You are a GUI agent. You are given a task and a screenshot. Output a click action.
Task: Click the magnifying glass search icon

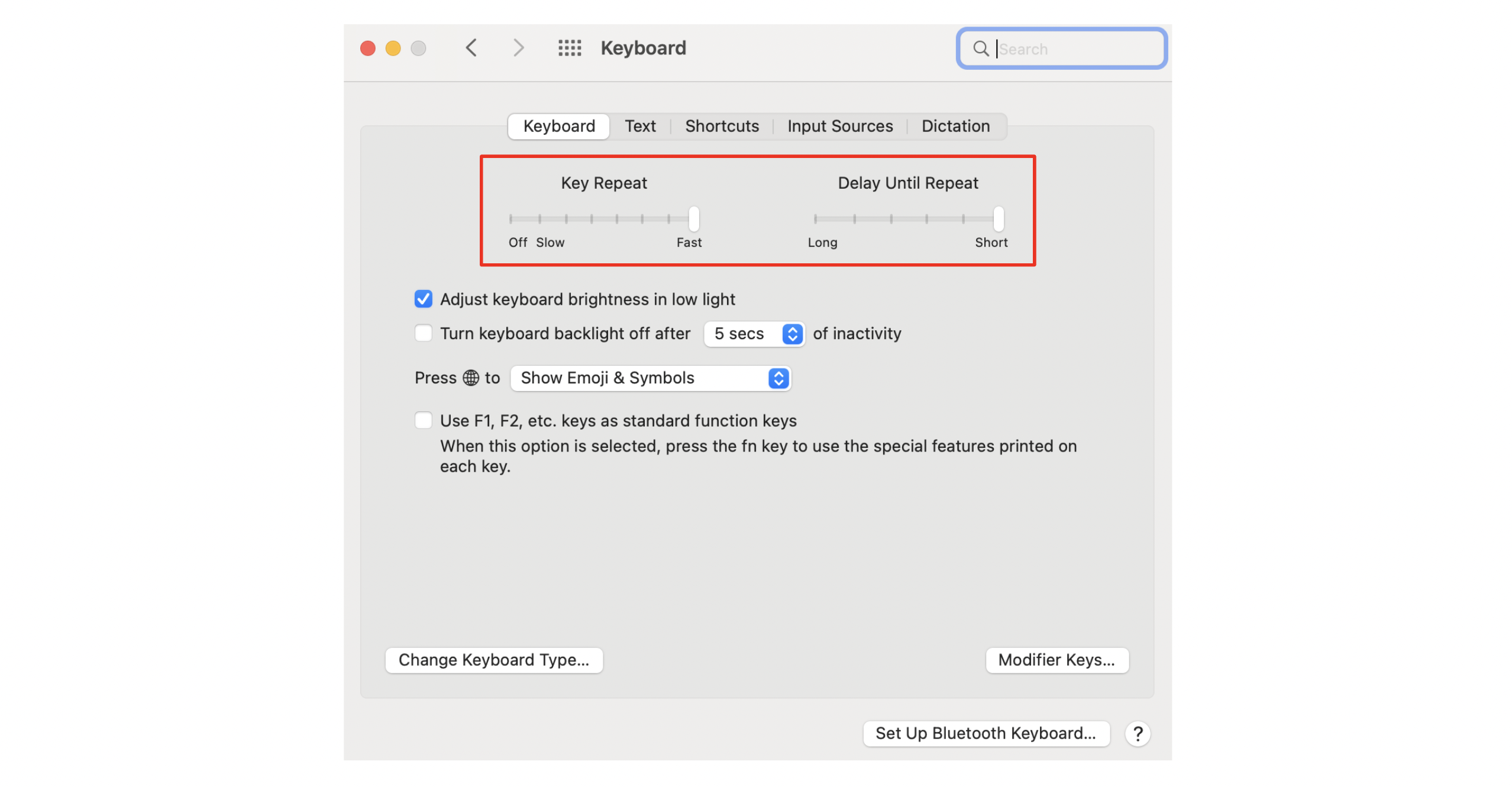980,49
